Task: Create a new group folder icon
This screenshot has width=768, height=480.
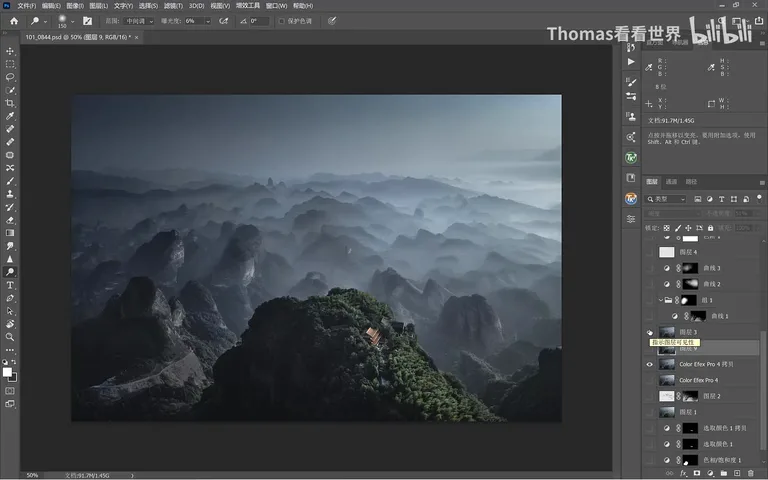Action: click(x=723, y=473)
